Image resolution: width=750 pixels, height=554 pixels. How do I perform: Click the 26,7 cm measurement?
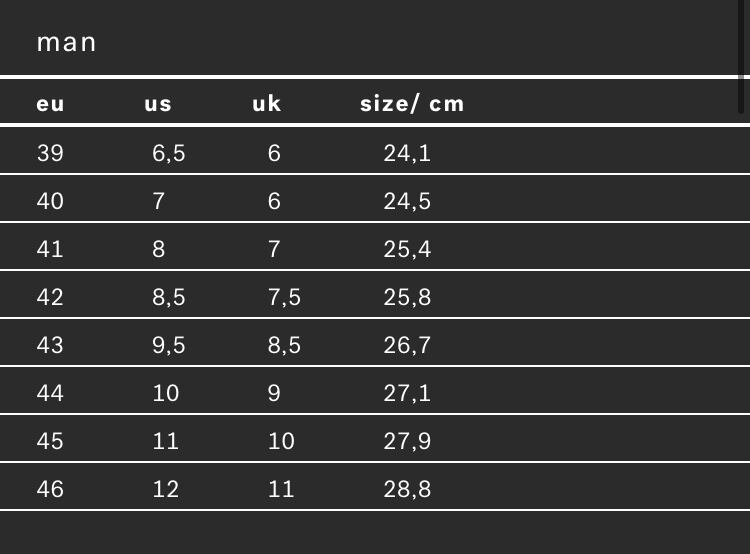tap(407, 345)
